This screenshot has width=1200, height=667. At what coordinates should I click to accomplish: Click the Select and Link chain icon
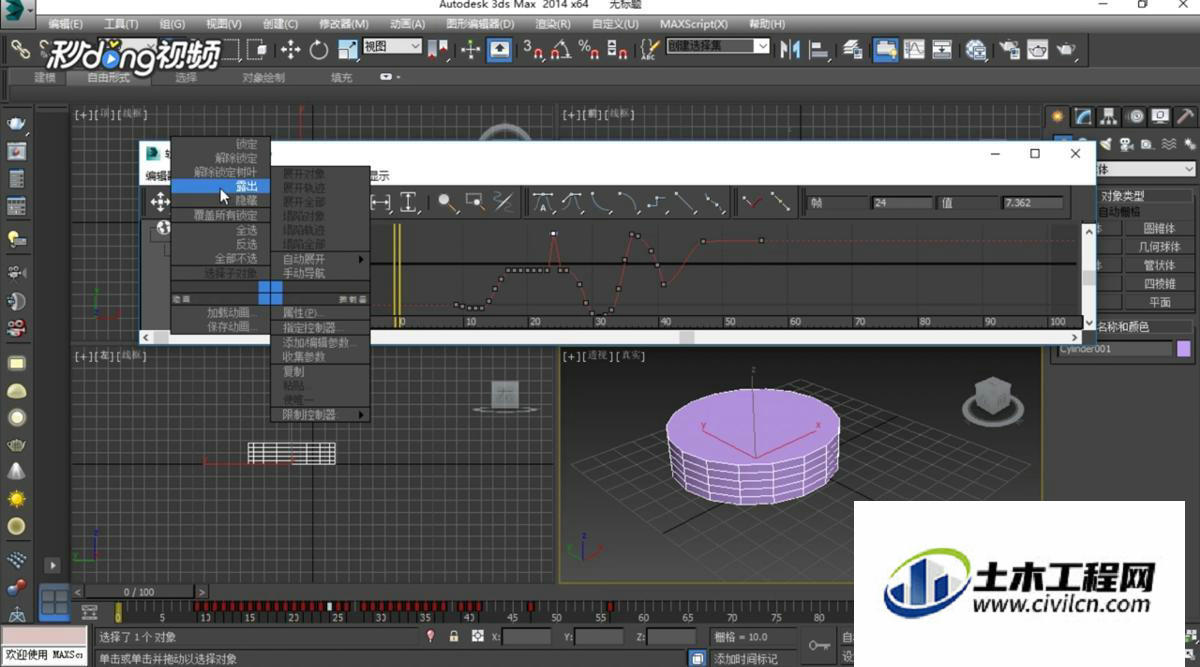19,49
